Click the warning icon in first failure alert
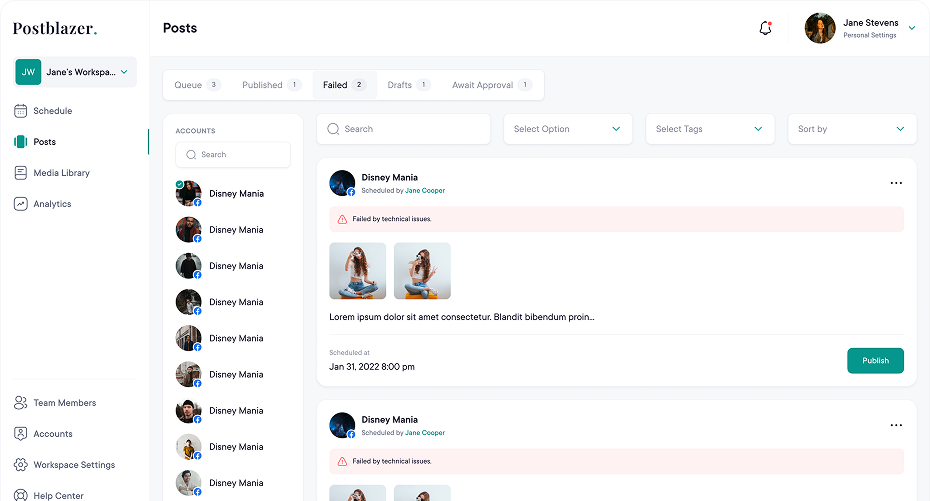The width and height of the screenshot is (930, 501). coord(342,219)
